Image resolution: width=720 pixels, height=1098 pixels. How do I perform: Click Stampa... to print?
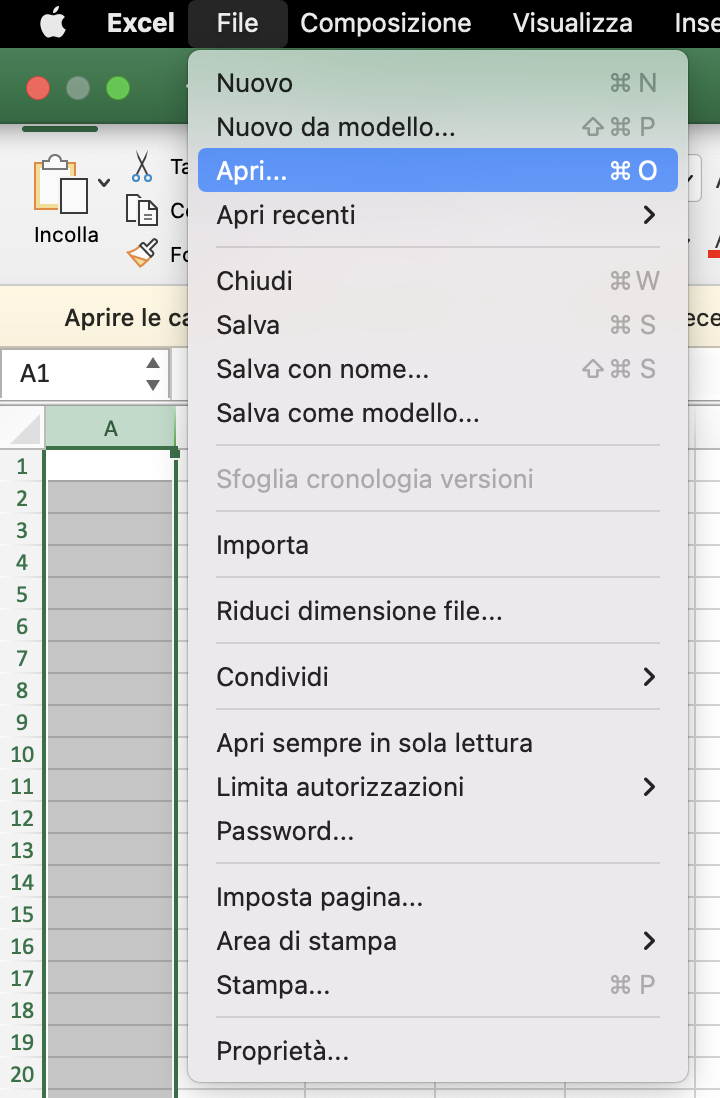[x=438, y=985]
